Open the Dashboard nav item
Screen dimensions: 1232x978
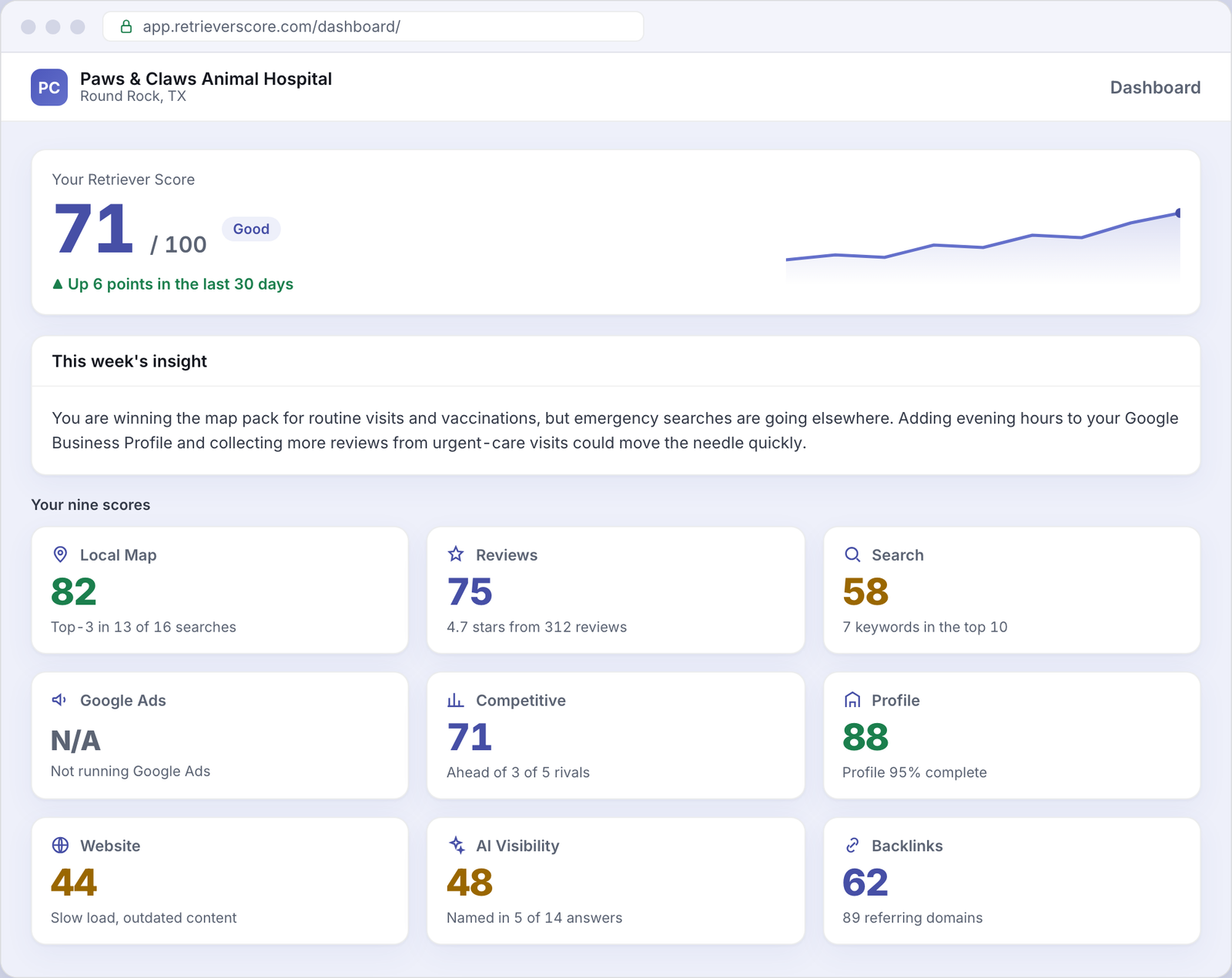click(1155, 87)
